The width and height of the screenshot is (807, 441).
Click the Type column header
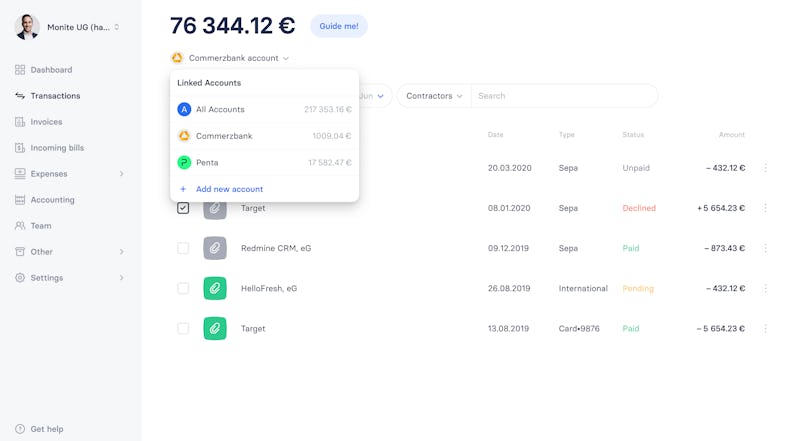pos(567,134)
